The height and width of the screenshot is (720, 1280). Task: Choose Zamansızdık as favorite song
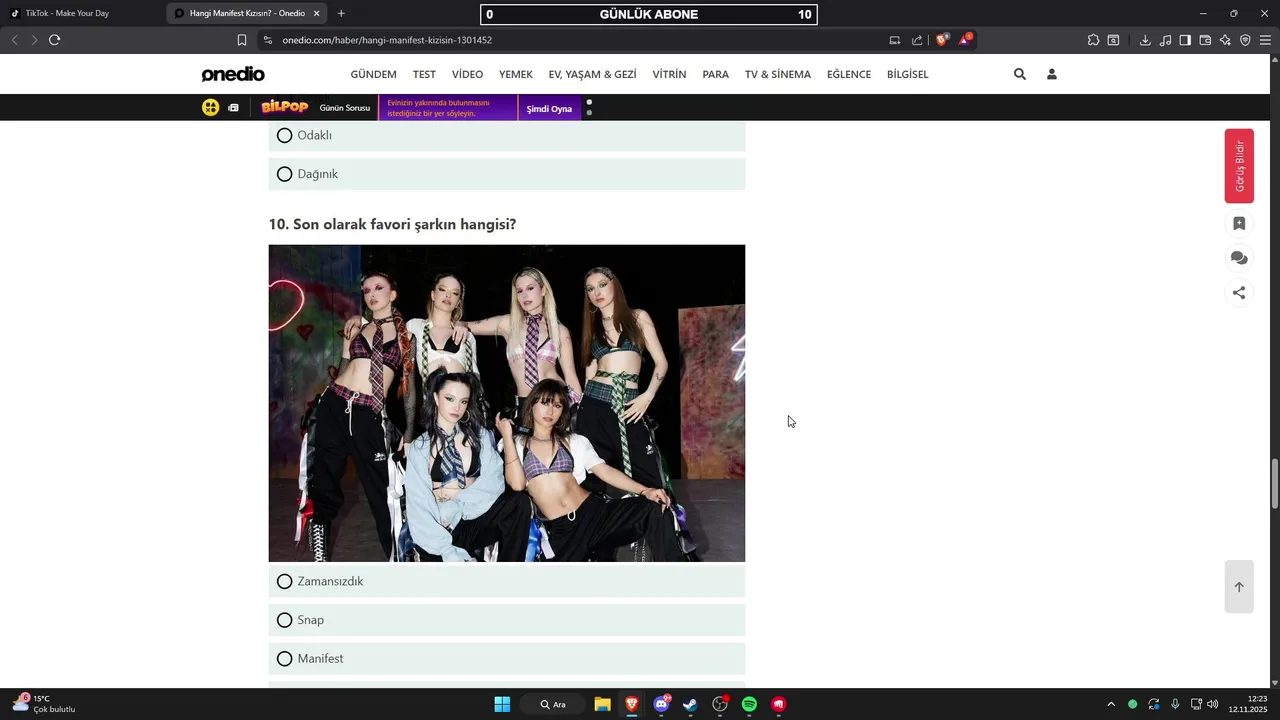tap(506, 581)
